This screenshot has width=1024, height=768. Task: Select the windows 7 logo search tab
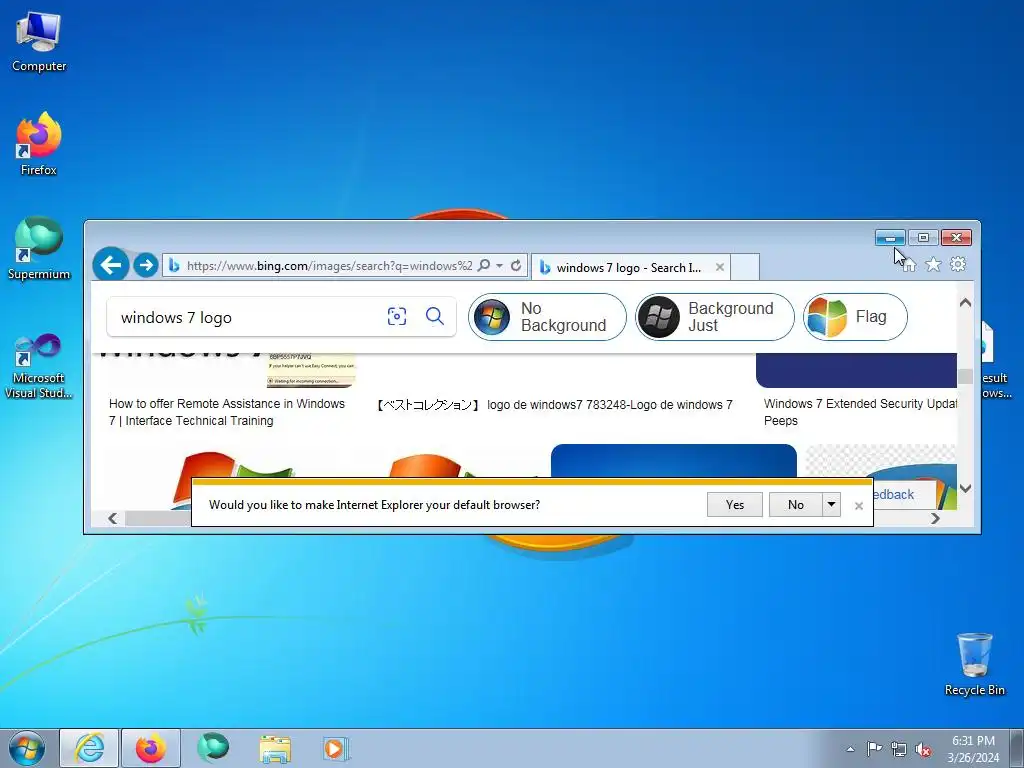coord(631,267)
